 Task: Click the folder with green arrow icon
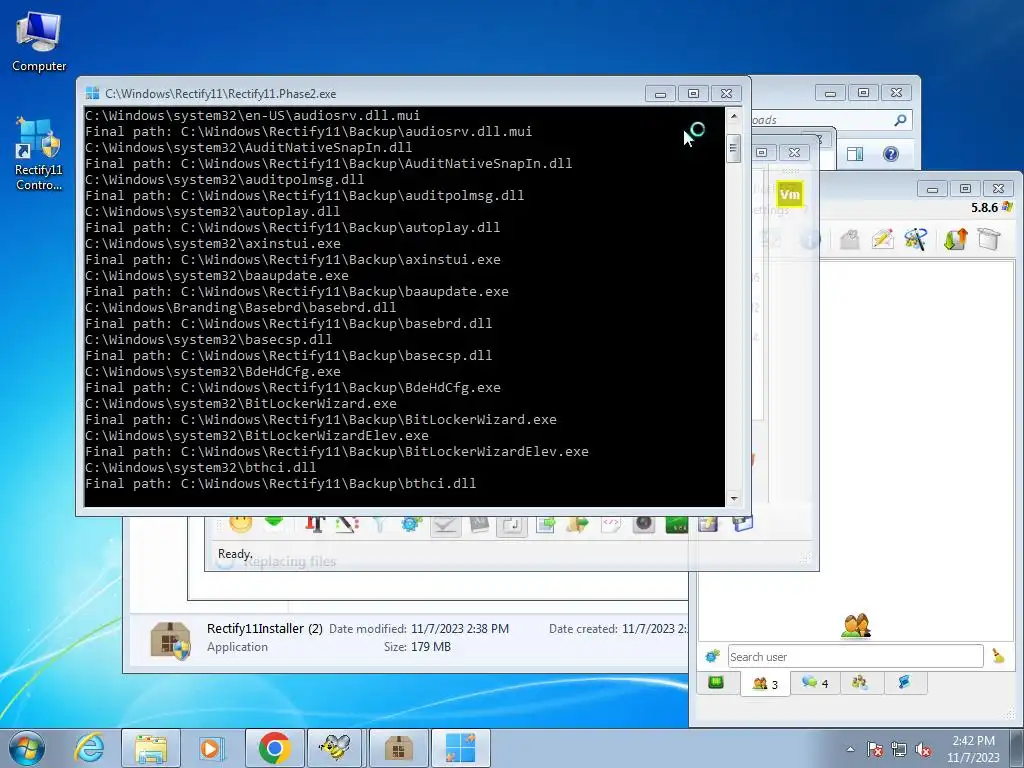tap(577, 524)
